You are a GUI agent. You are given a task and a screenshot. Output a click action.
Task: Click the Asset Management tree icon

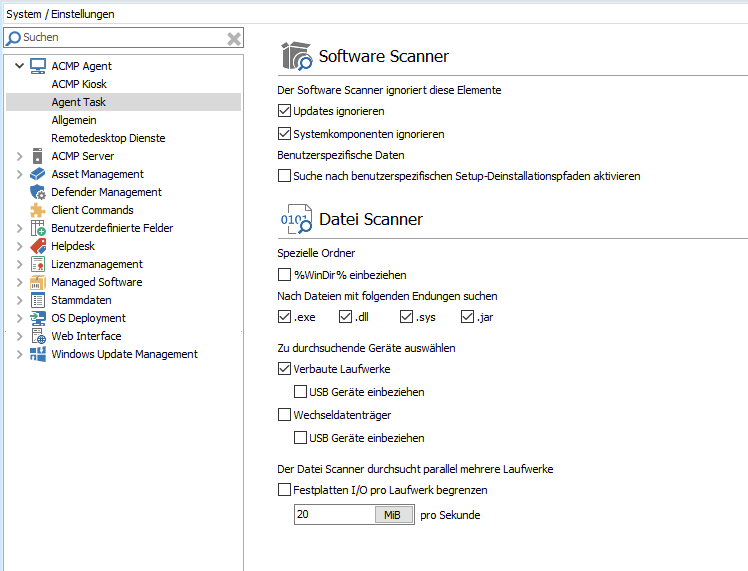(38, 174)
